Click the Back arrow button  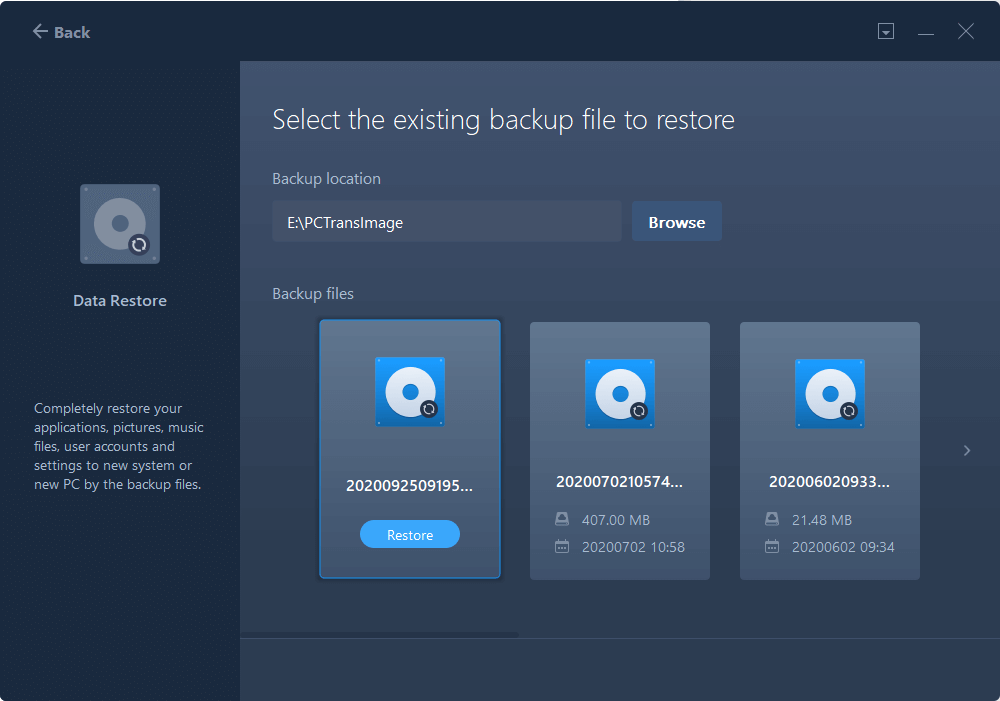click(60, 32)
